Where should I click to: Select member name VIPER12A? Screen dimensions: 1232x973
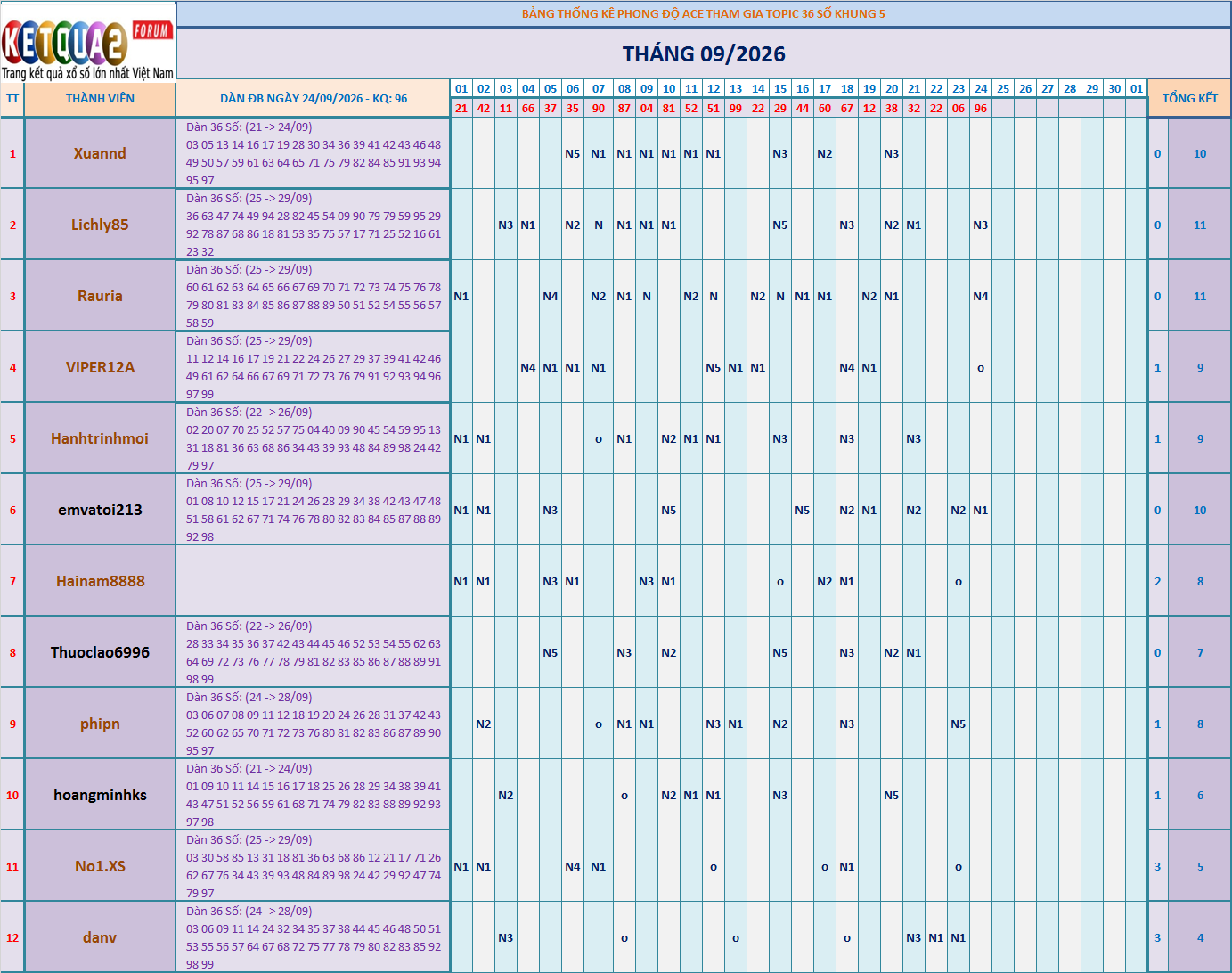point(100,367)
